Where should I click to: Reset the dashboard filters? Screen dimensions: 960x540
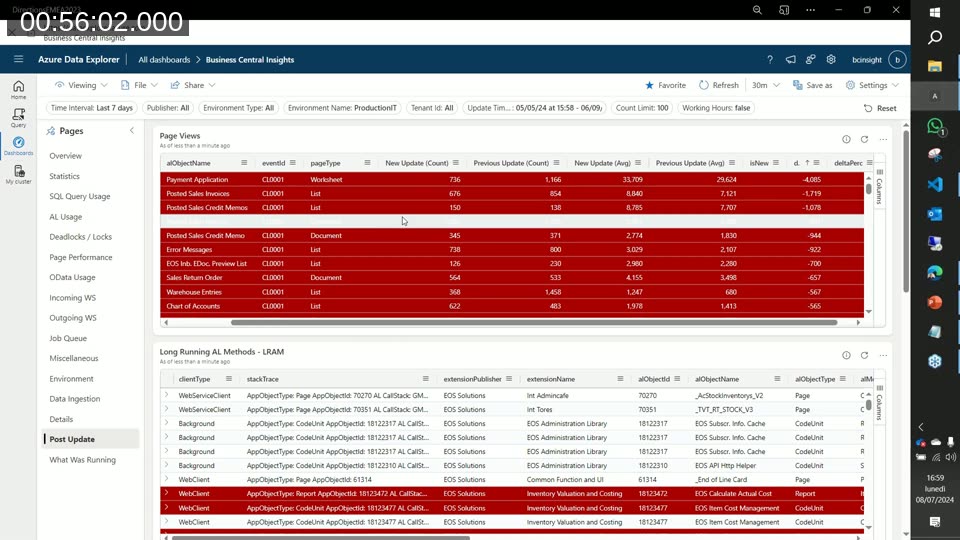coord(880,108)
